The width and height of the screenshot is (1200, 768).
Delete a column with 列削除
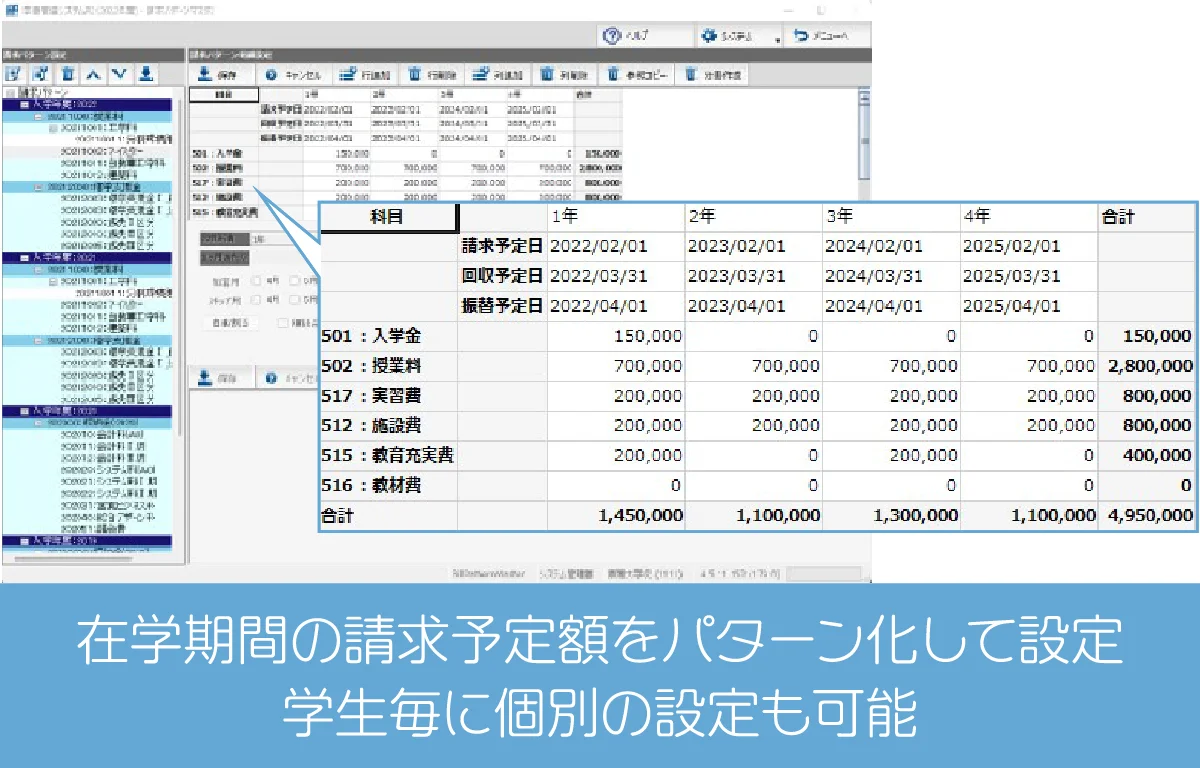565,75
